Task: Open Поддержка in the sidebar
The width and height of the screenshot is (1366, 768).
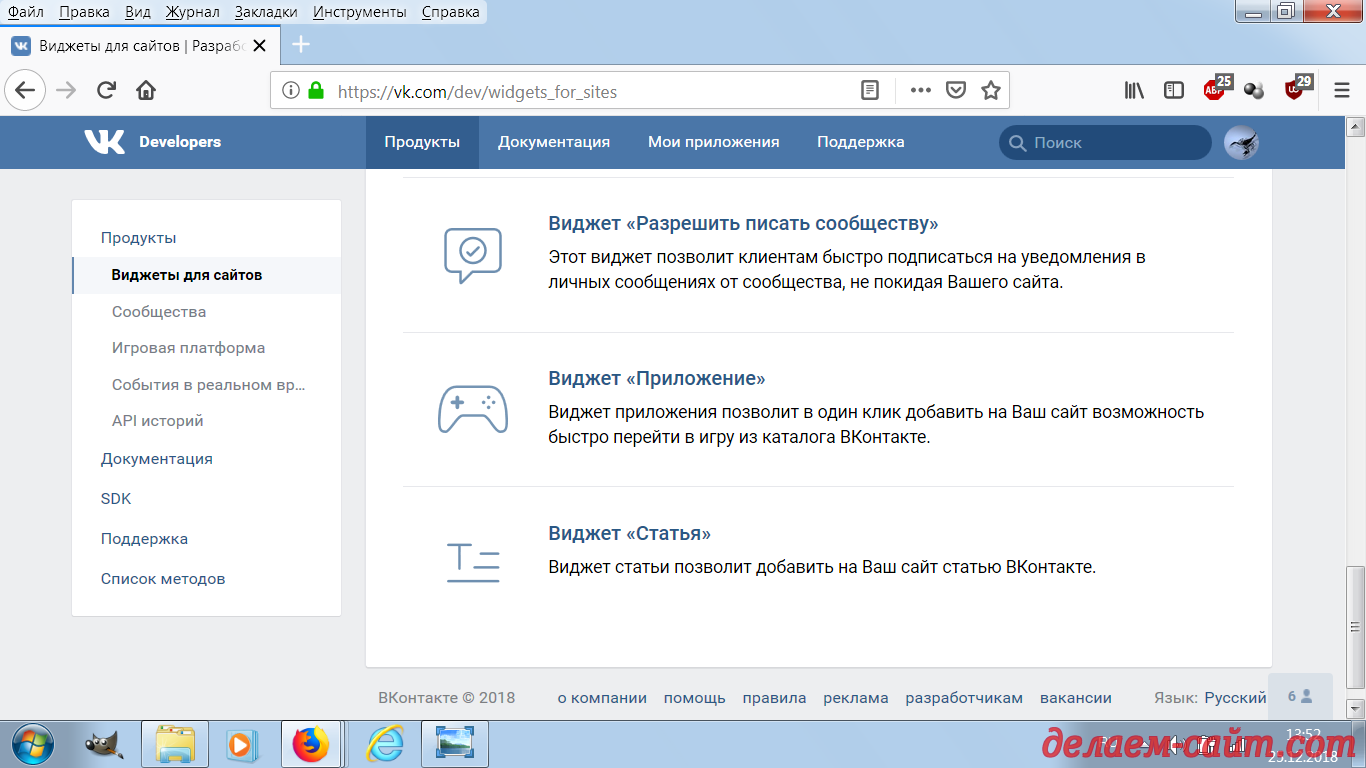Action: (x=144, y=539)
